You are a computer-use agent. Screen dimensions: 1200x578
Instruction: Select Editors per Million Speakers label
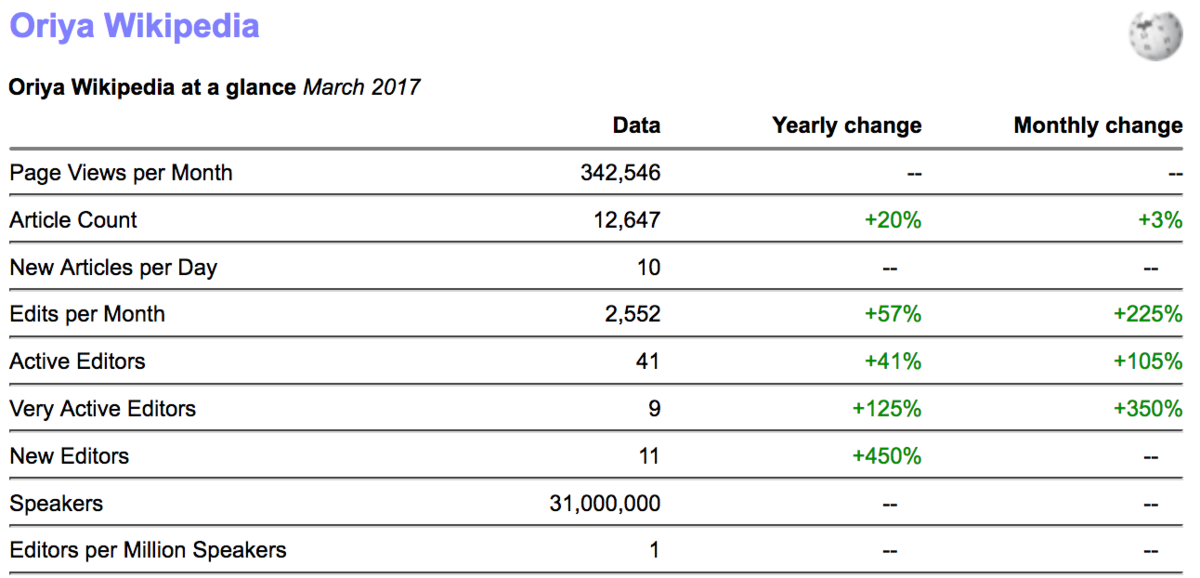point(148,550)
